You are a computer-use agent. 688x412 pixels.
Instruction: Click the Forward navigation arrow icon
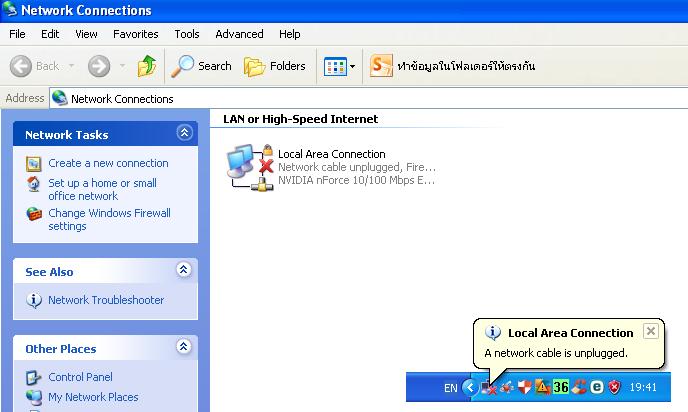coord(99,66)
